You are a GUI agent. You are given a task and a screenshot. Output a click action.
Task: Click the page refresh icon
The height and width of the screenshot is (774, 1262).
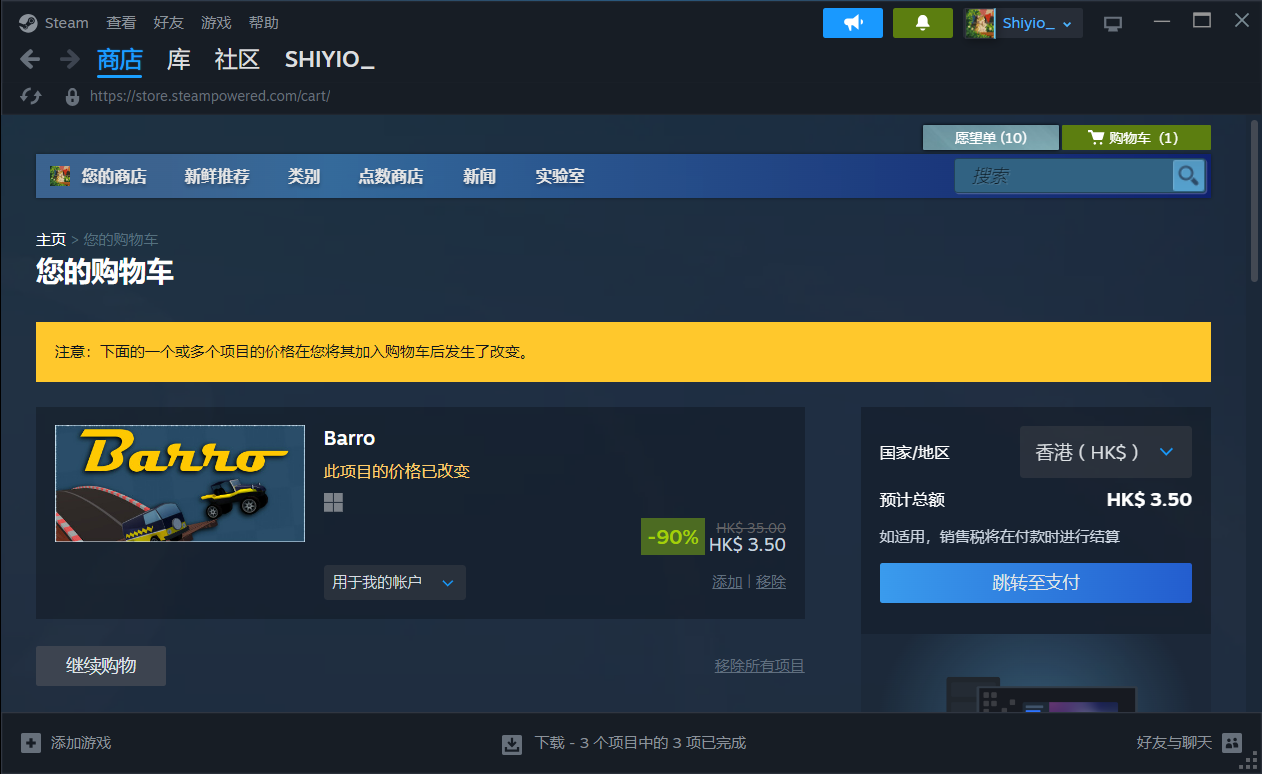click(31, 96)
